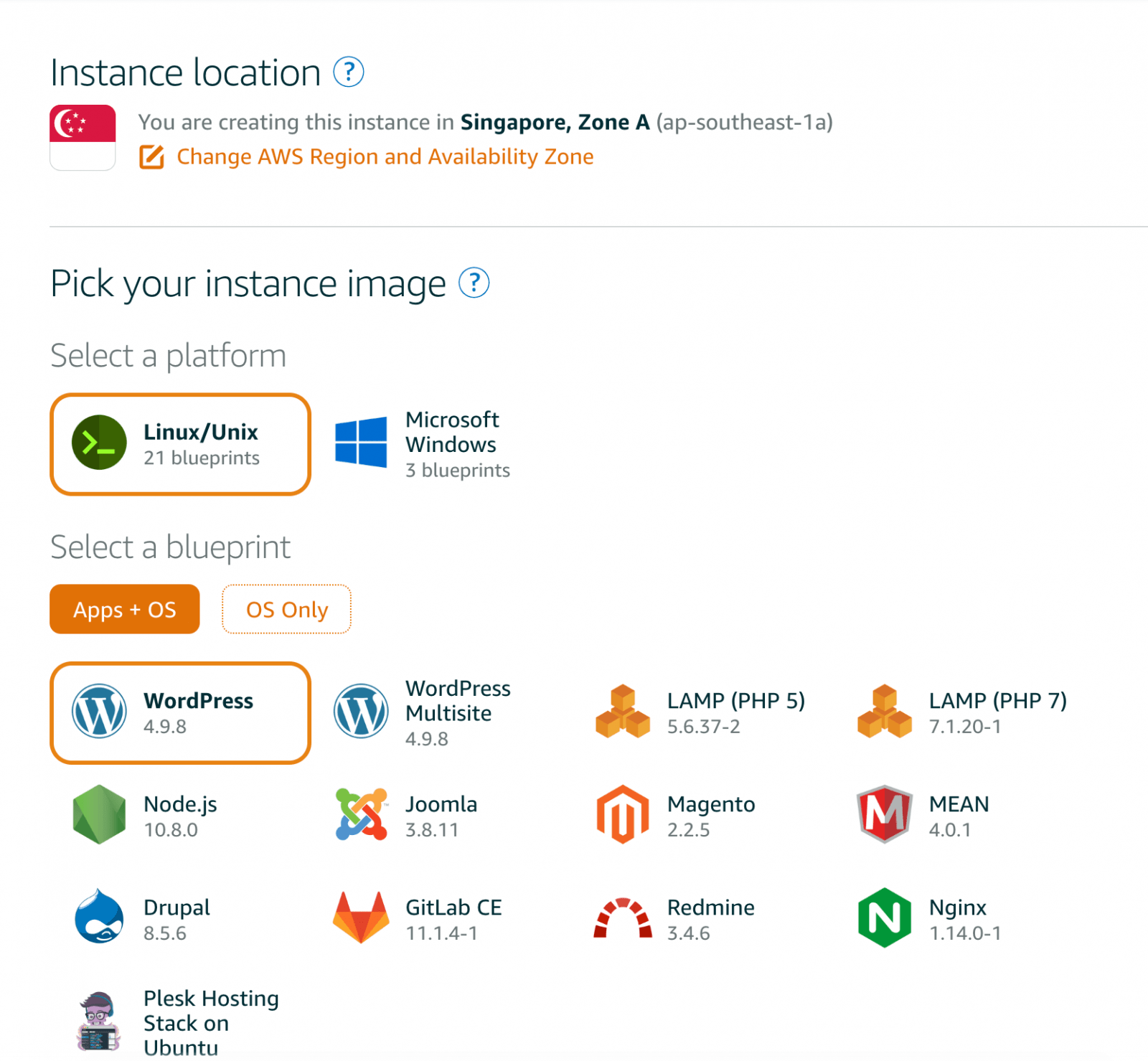Click the 3.8.11 version text
Image resolution: width=1148 pixels, height=1061 pixels.
(x=432, y=829)
